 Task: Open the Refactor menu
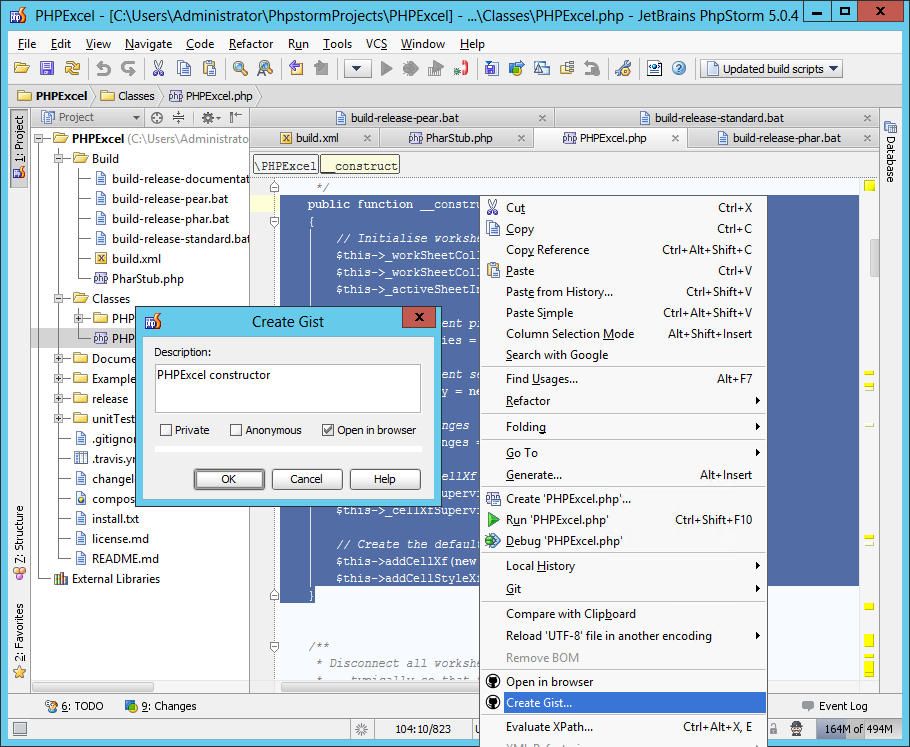coord(251,44)
